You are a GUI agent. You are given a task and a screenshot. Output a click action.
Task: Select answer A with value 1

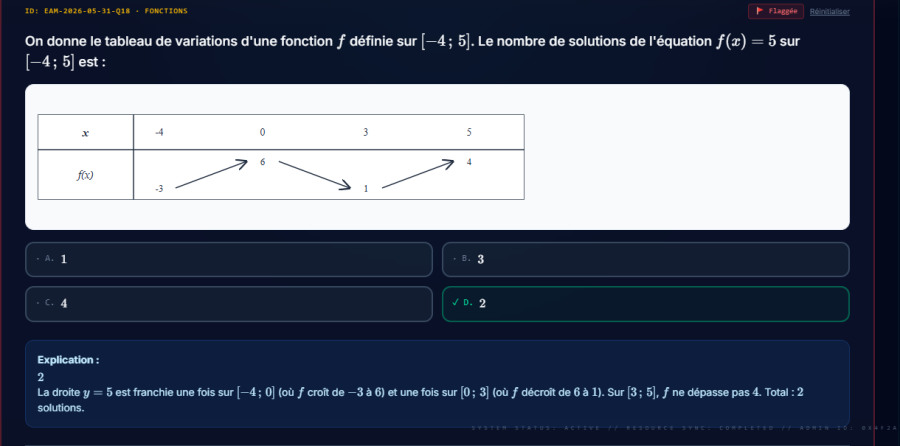click(x=228, y=259)
